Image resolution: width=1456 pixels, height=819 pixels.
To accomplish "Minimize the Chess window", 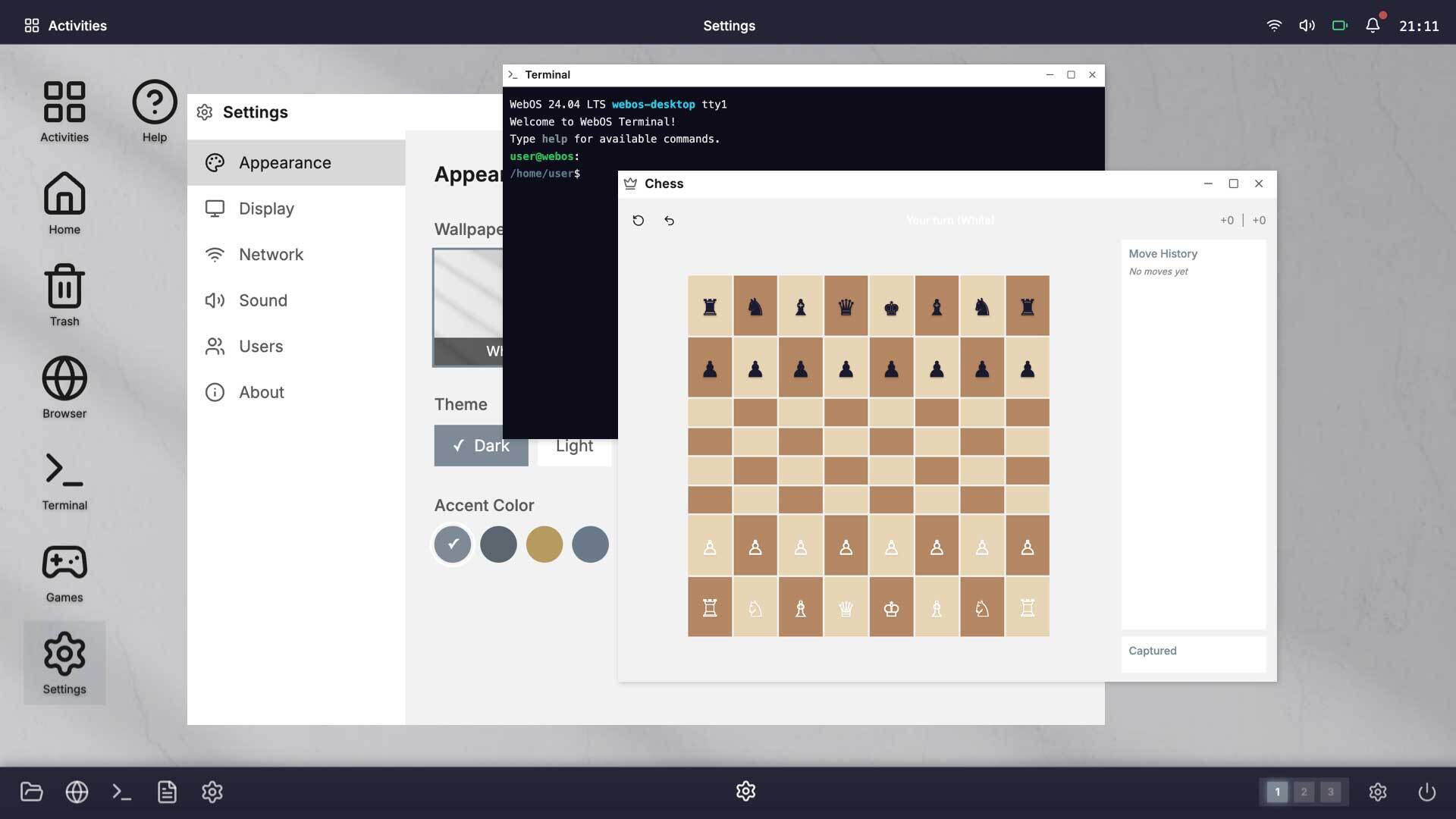I will tap(1208, 184).
